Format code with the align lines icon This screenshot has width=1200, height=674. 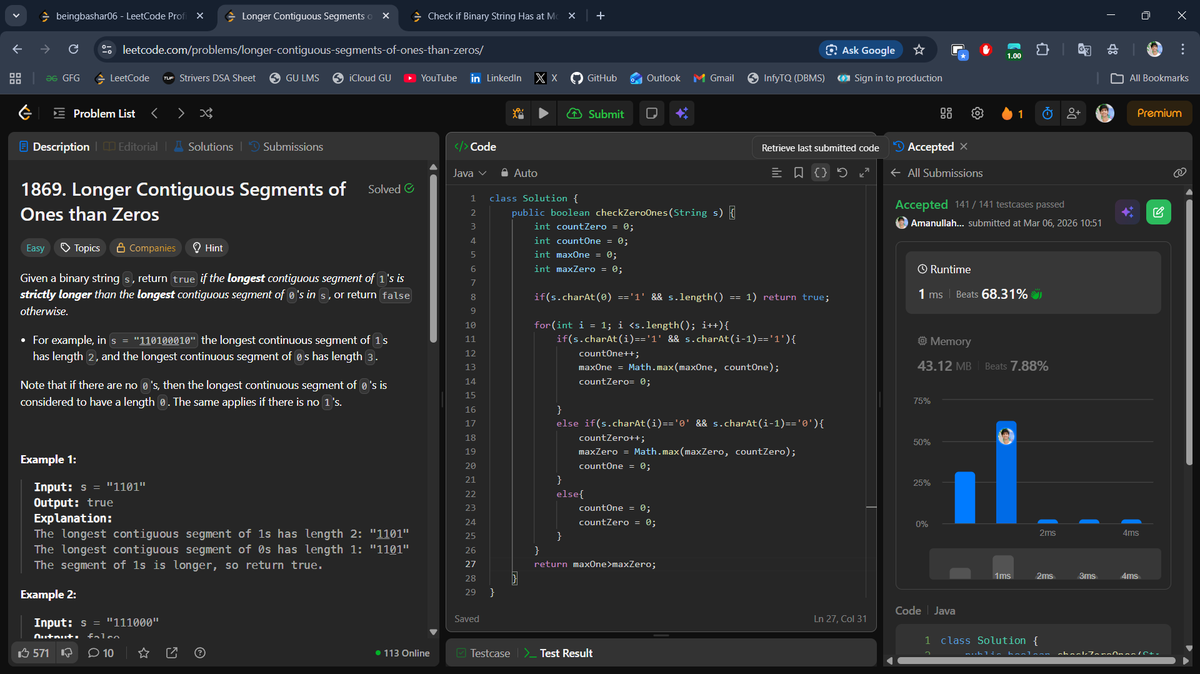(778, 173)
